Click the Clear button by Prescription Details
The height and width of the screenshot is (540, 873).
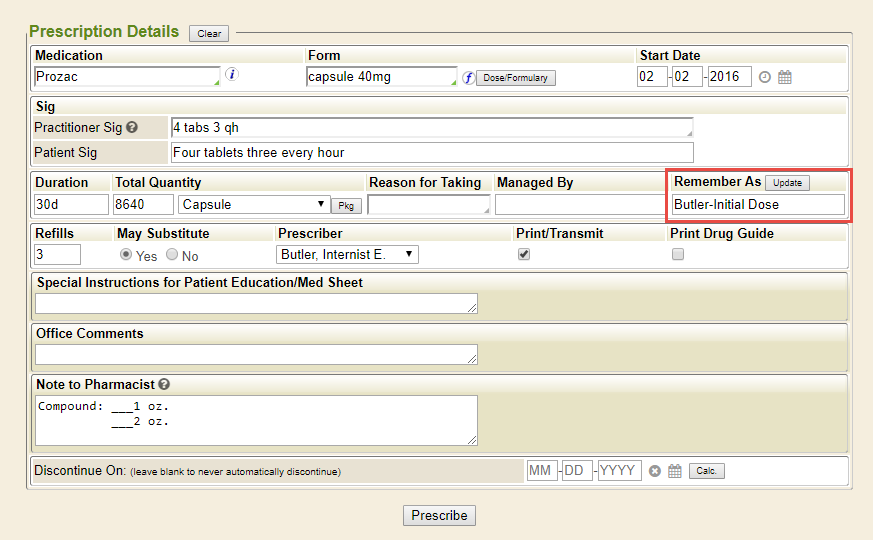tap(209, 34)
